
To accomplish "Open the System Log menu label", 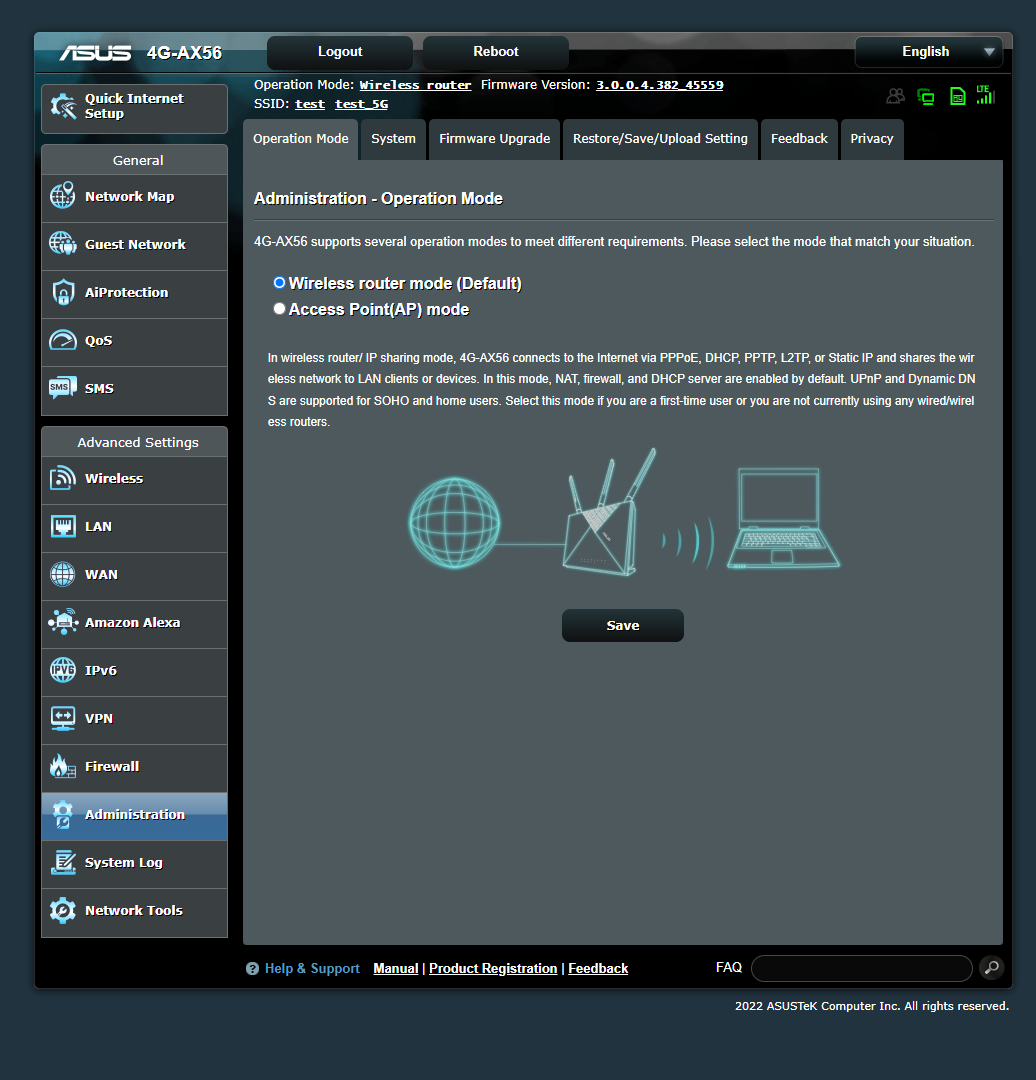I will point(123,862).
